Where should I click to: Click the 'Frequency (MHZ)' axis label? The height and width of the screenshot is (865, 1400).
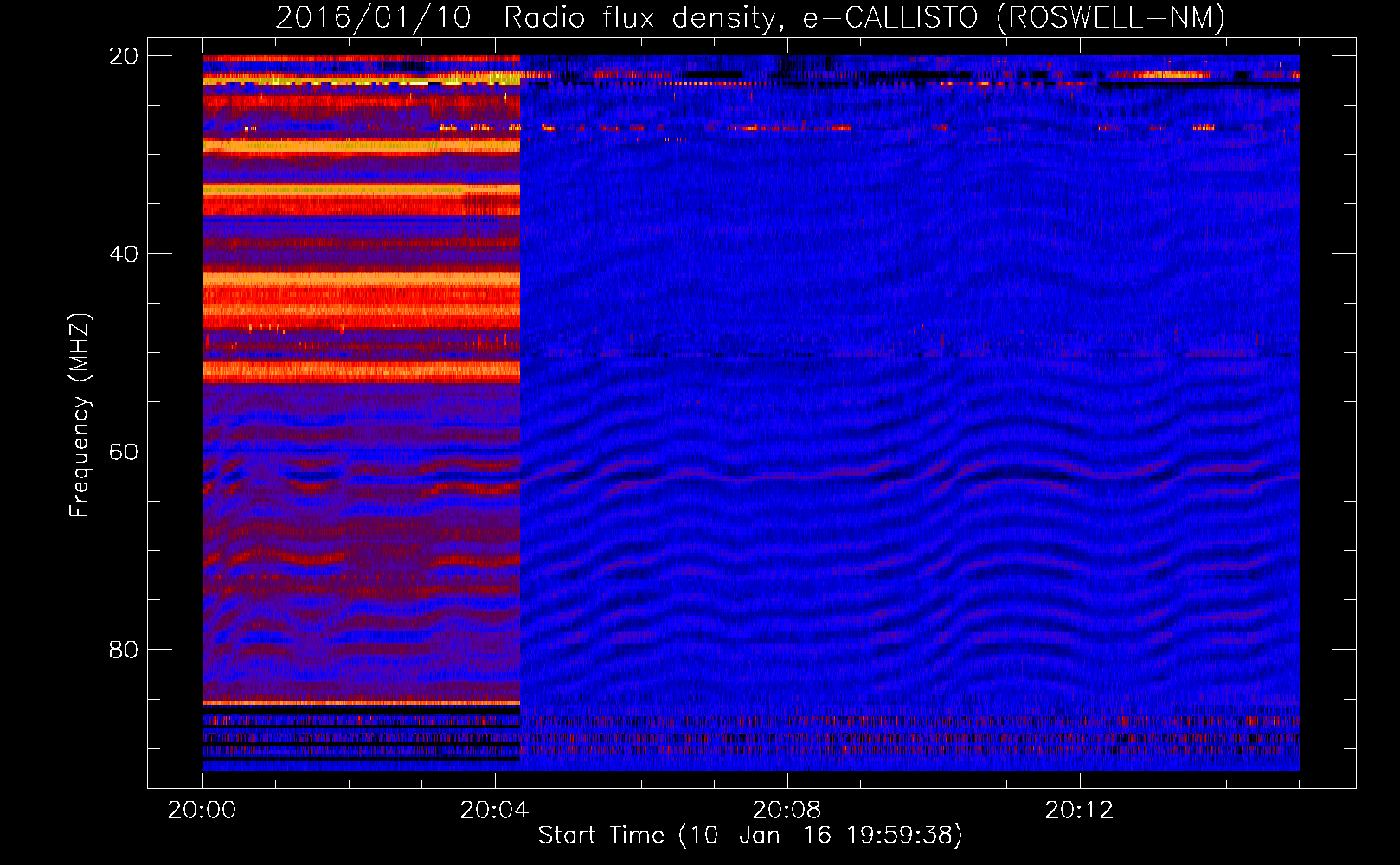pyautogui.click(x=80, y=416)
